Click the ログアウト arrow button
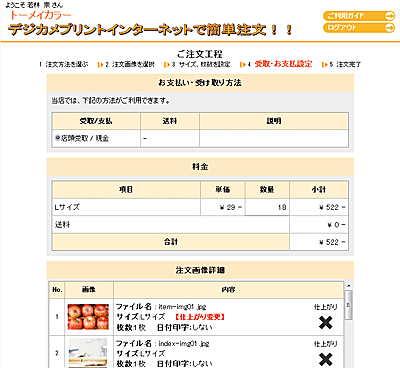This screenshot has height=368, width=400. (359, 28)
